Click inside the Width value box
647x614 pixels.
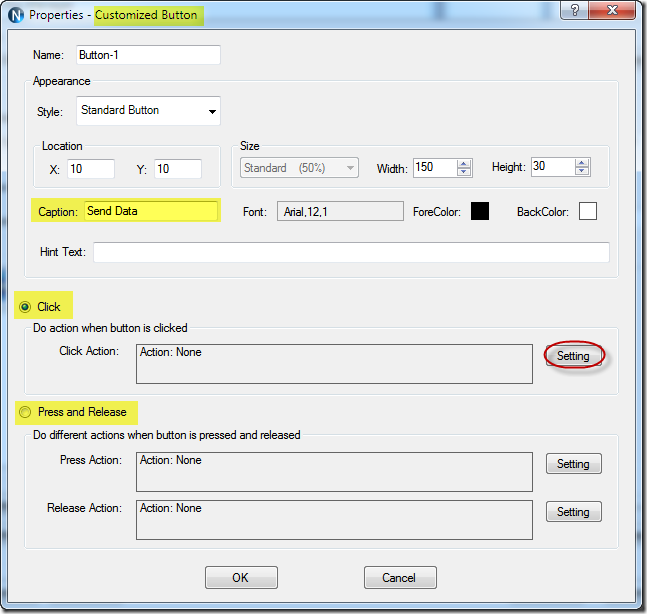[435, 167]
